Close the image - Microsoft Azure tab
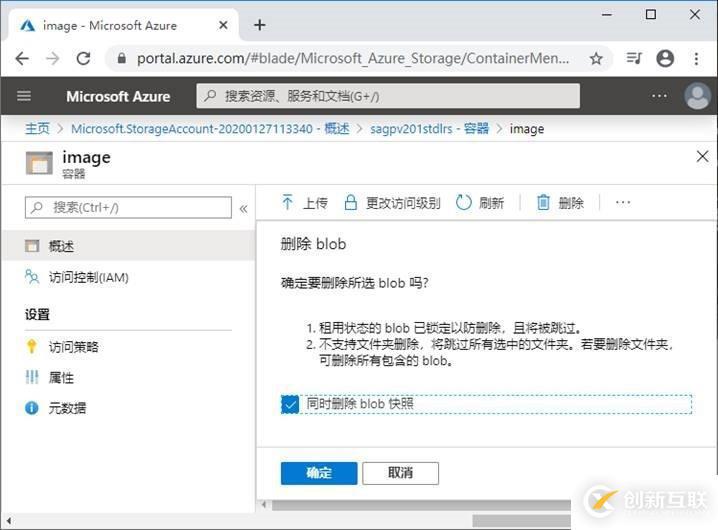 tap(223, 25)
